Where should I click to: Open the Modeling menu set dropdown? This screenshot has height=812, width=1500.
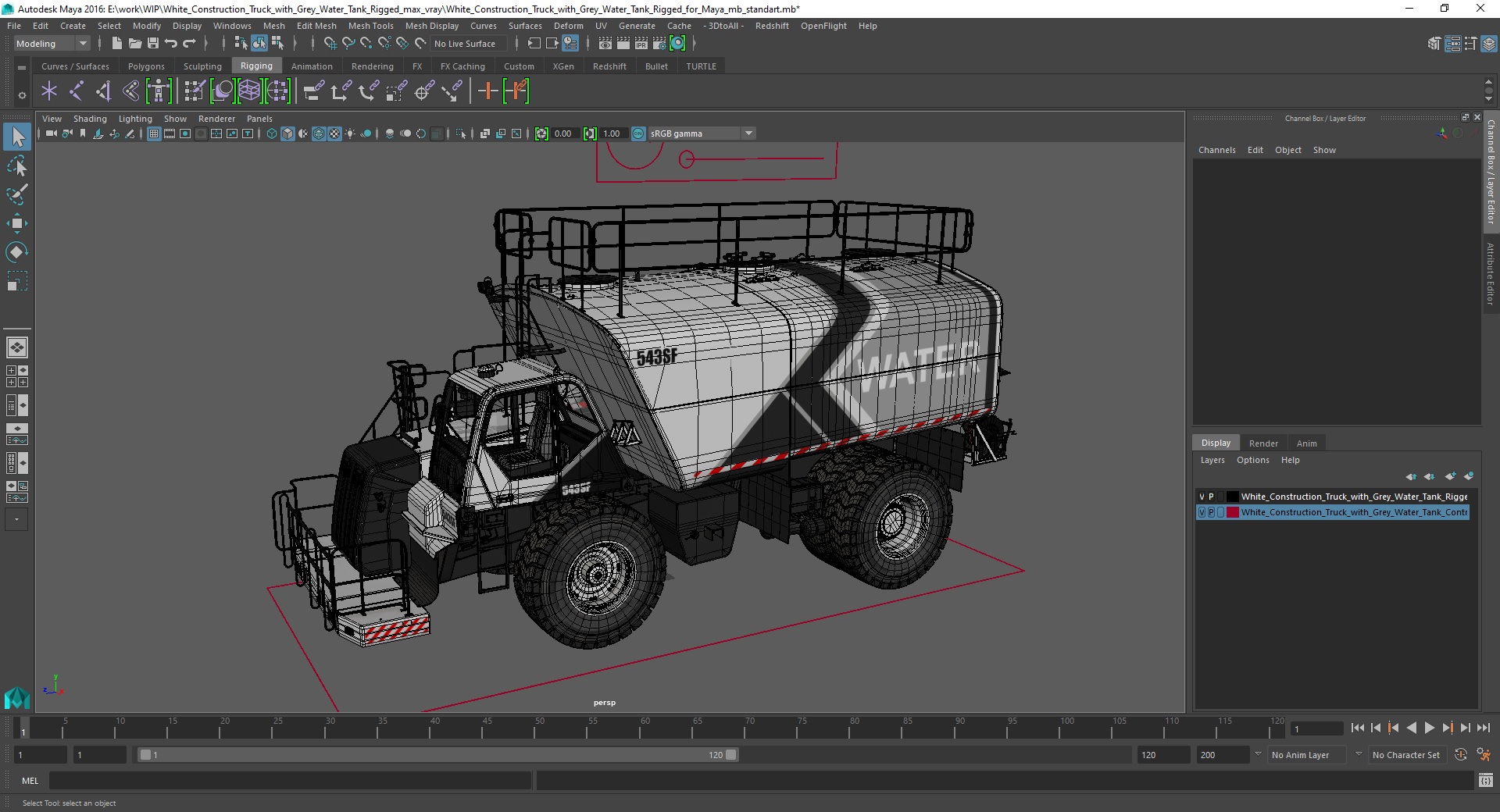click(x=52, y=44)
